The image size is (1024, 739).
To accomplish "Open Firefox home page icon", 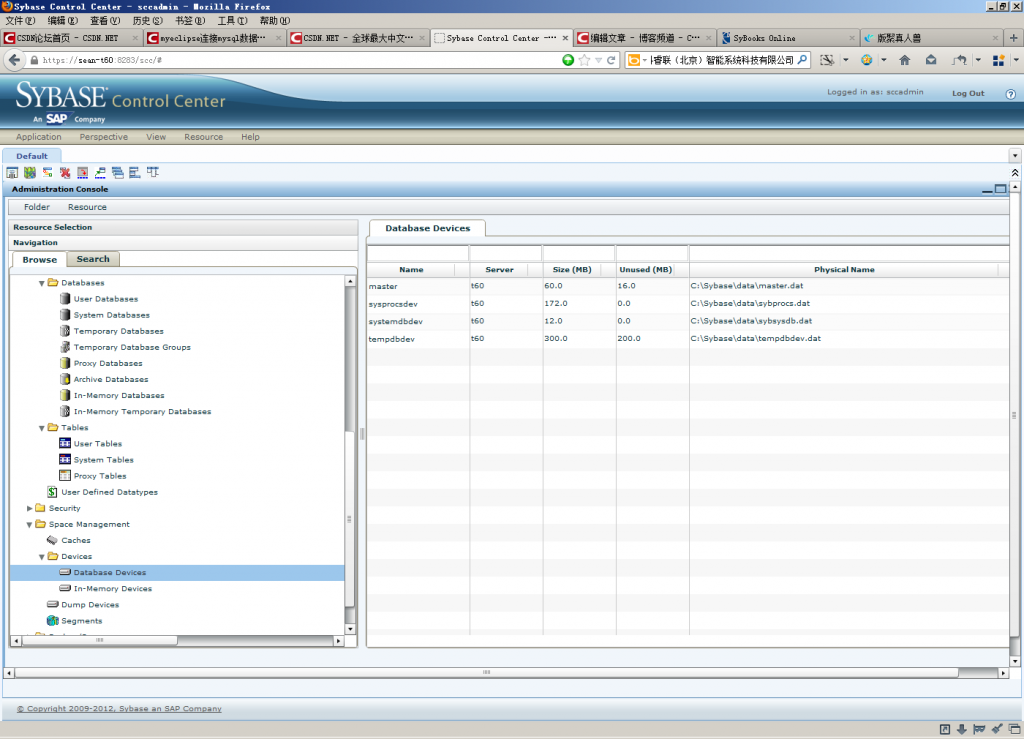I will [x=904, y=60].
